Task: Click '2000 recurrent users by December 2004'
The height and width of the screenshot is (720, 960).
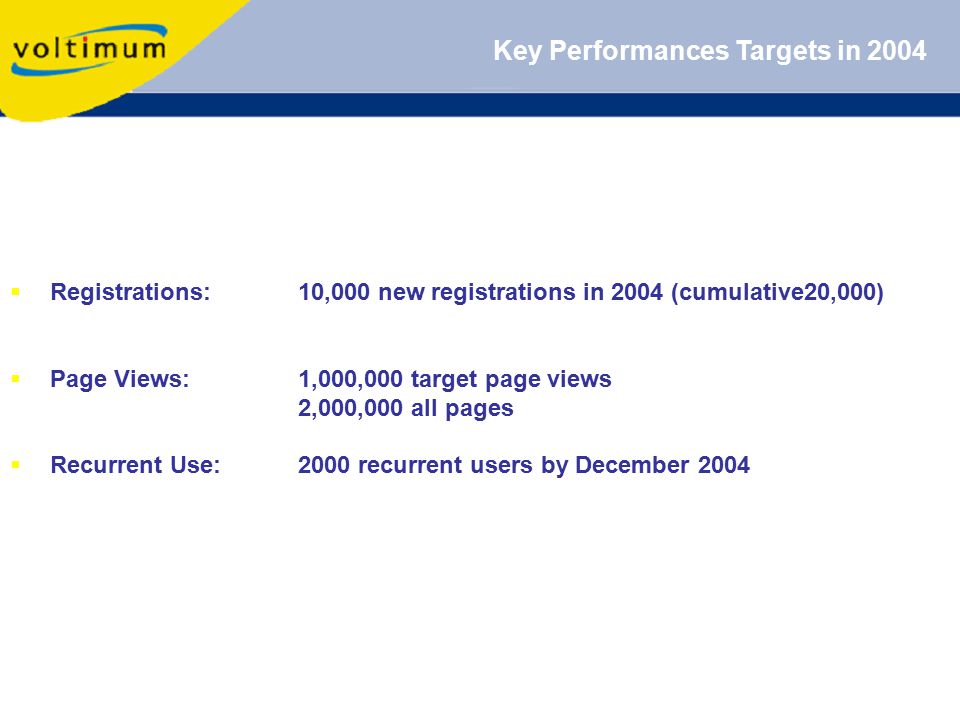Action: click(x=524, y=465)
